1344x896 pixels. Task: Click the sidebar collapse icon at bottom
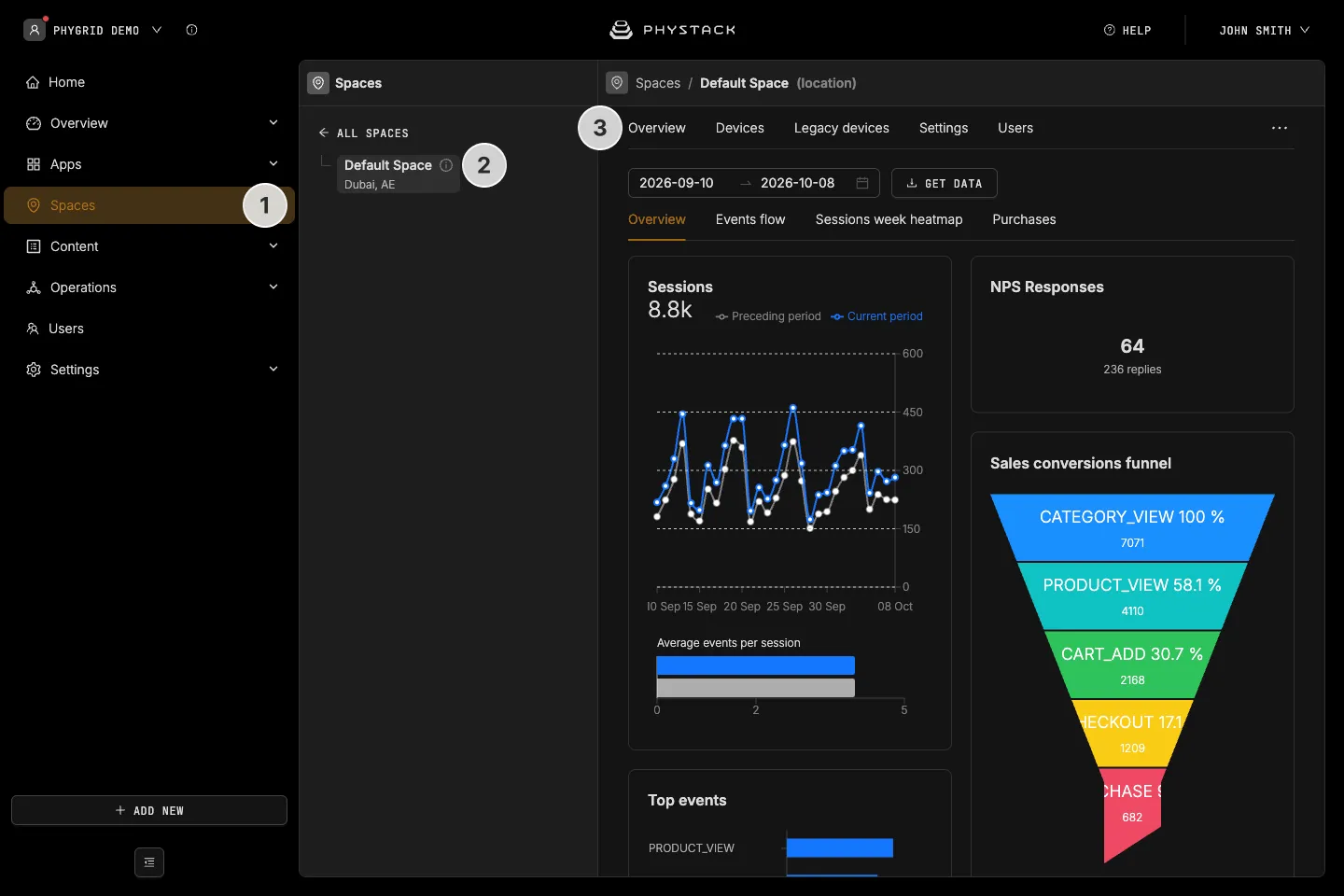149,862
